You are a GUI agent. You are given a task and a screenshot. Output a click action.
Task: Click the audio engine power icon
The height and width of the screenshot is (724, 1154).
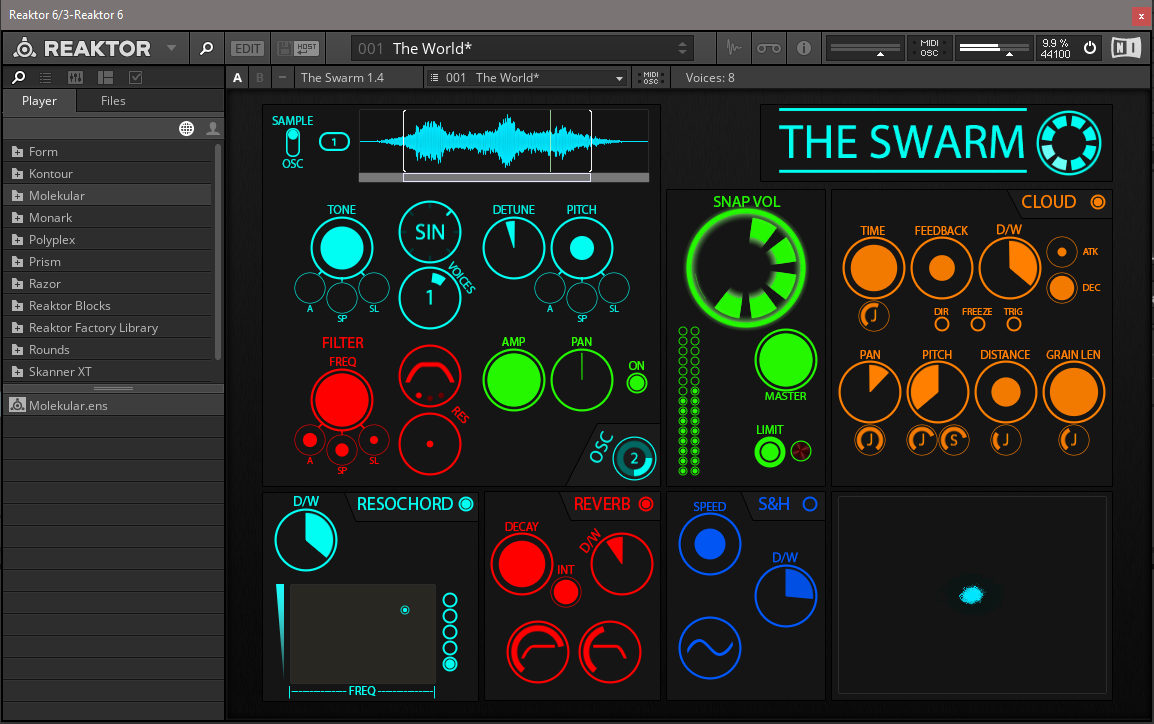click(x=1090, y=48)
